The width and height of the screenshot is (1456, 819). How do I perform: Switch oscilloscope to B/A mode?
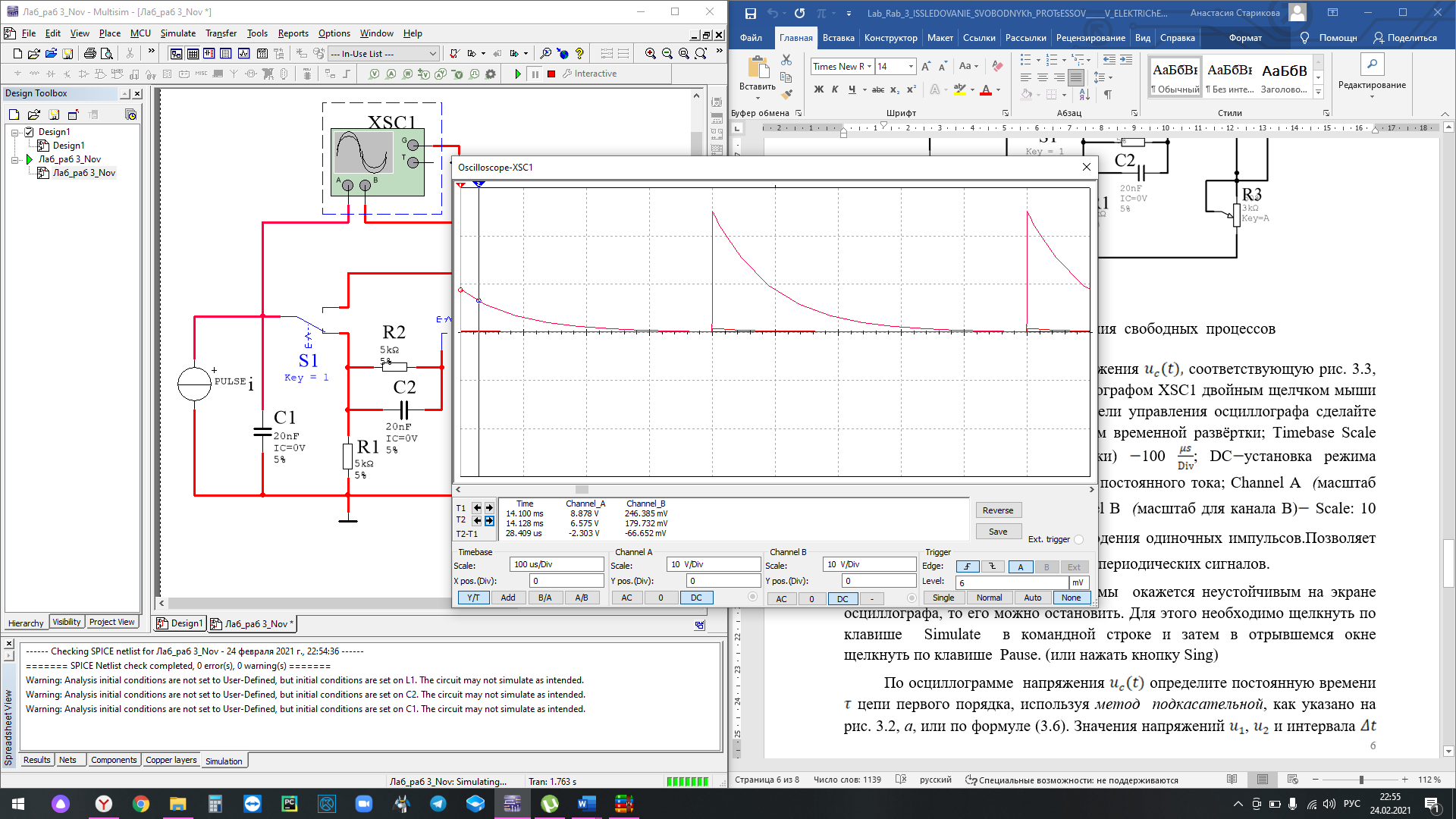click(544, 598)
